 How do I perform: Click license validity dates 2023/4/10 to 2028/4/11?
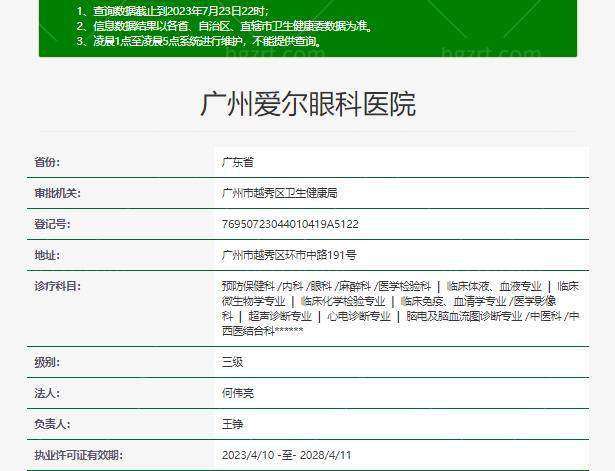286,455
